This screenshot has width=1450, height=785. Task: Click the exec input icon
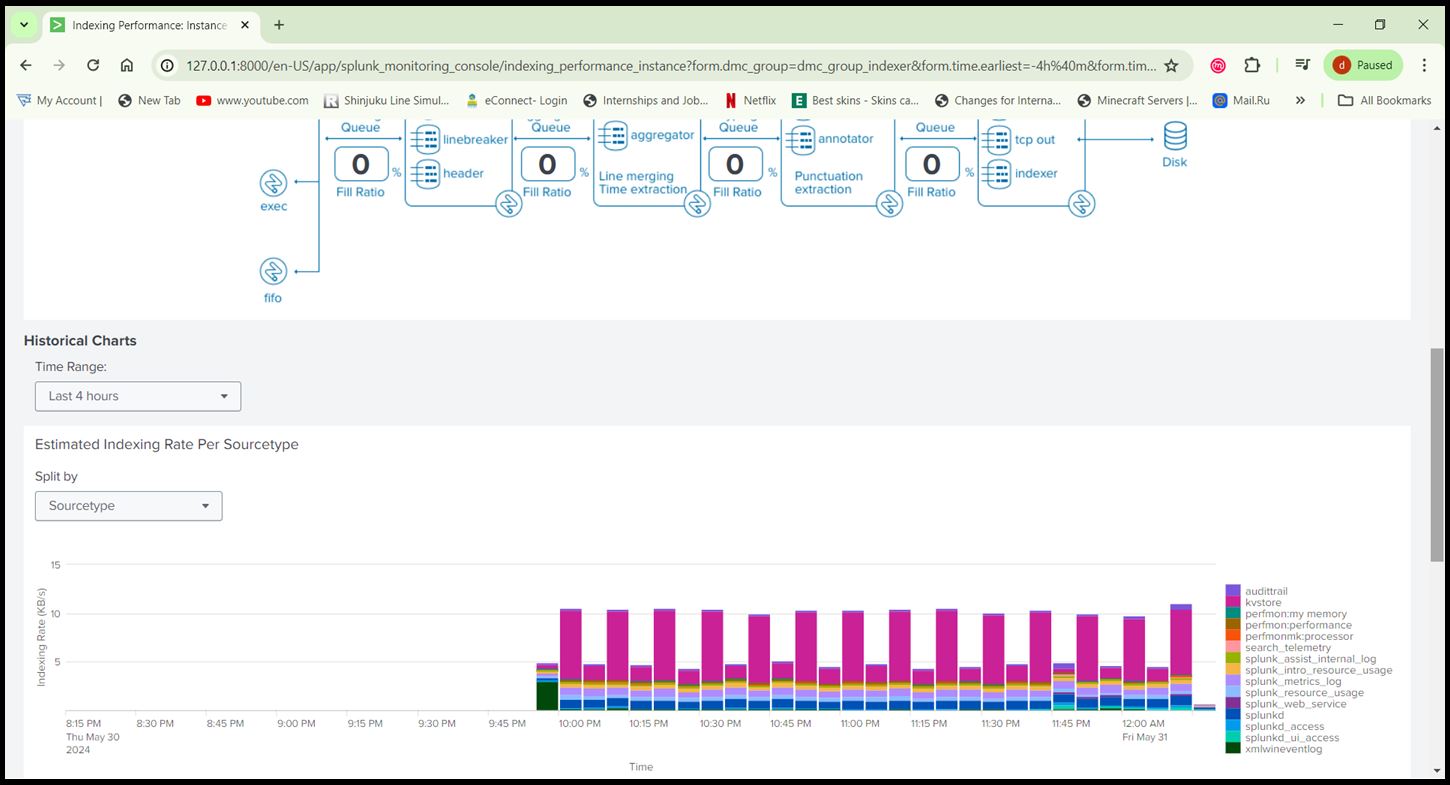point(273,183)
